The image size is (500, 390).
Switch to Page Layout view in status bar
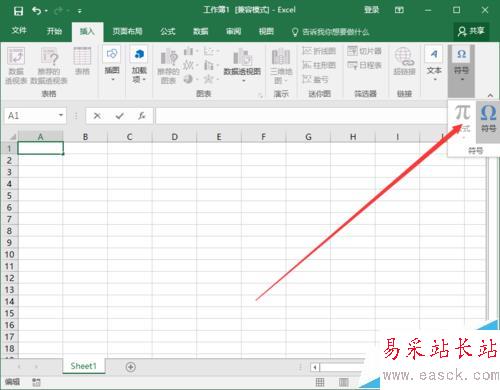click(343, 382)
